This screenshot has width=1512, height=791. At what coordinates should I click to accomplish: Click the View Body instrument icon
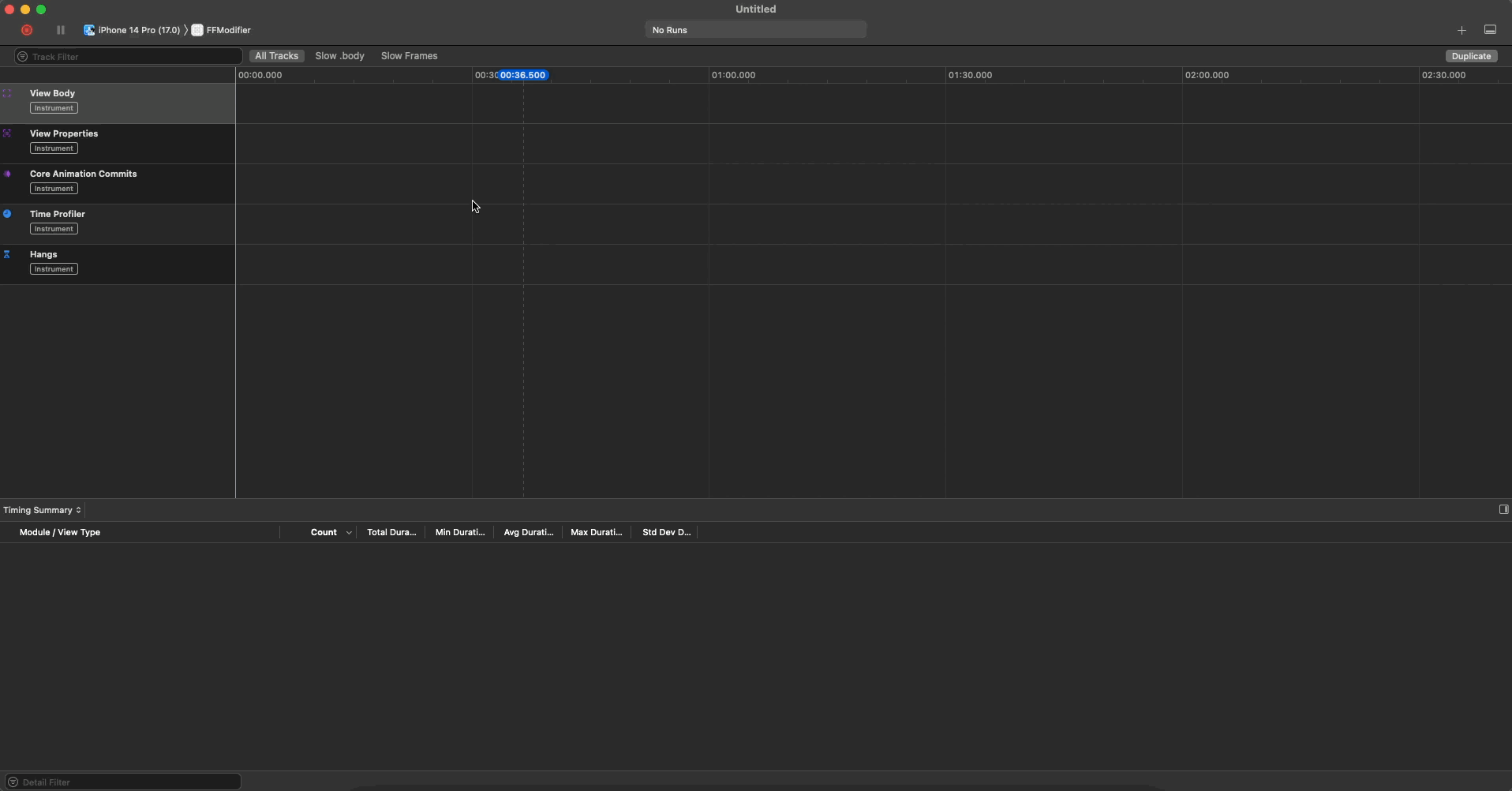7,93
